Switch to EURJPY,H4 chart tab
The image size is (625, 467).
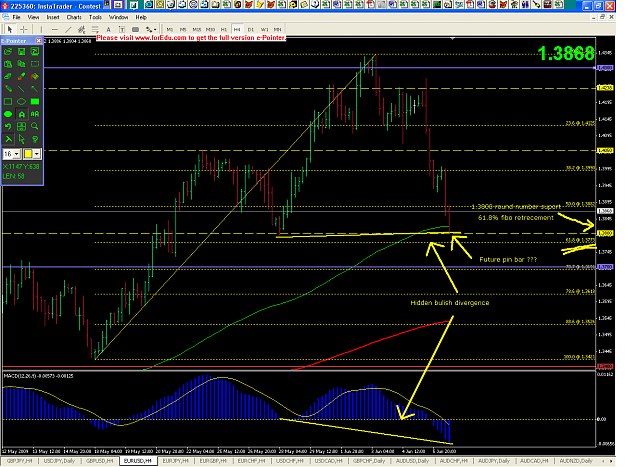[x=176, y=461]
